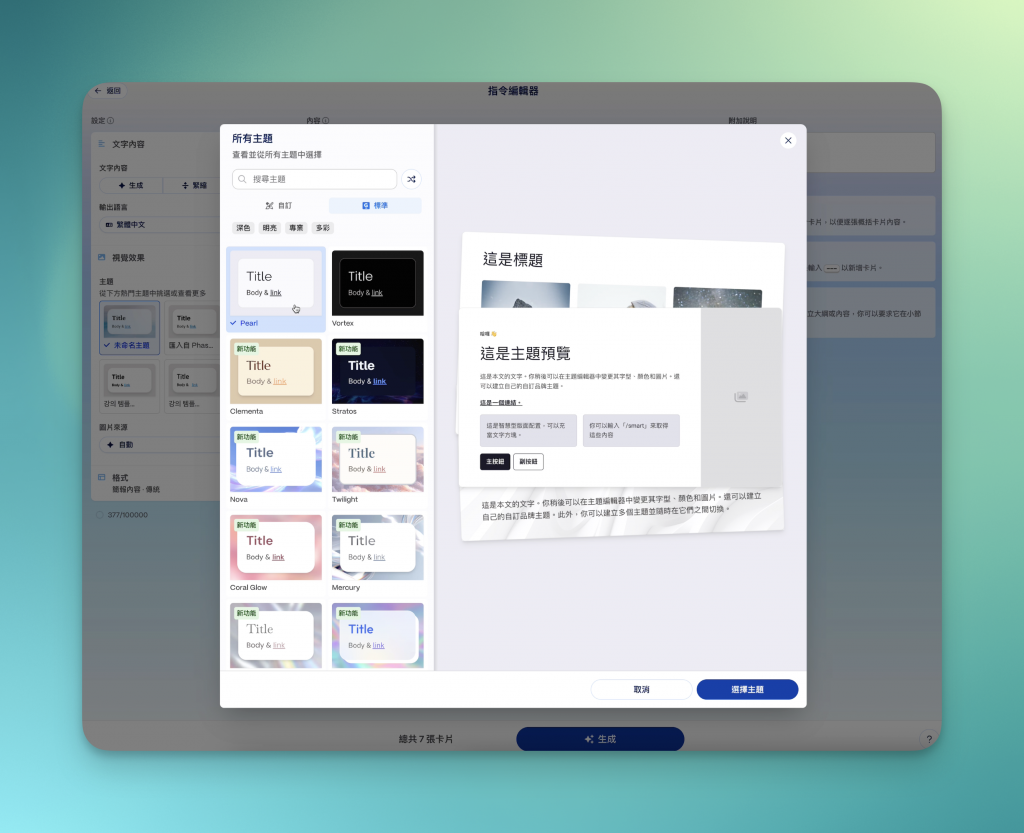Select the 未命名主題 theme card
Image resolution: width=1024 pixels, height=833 pixels.
click(129, 328)
